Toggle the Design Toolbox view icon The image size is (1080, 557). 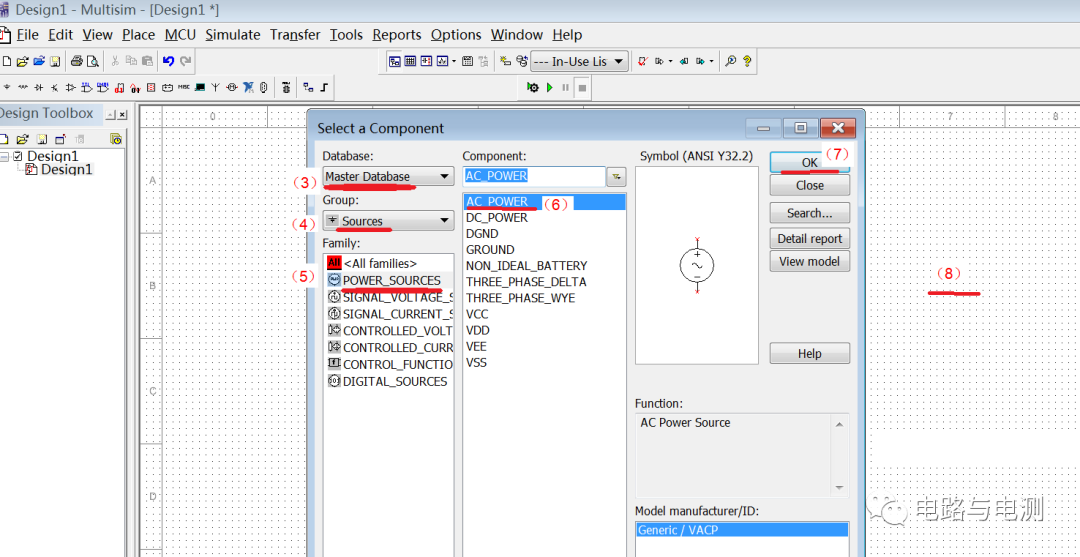tap(395, 61)
